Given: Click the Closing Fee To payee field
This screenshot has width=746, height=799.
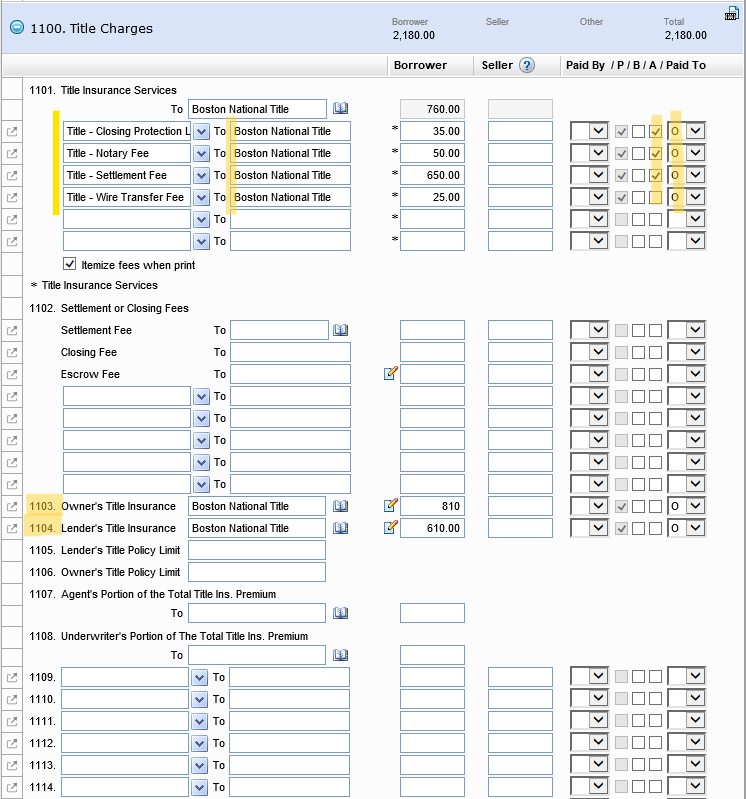Looking at the screenshot, I should tap(290, 352).
